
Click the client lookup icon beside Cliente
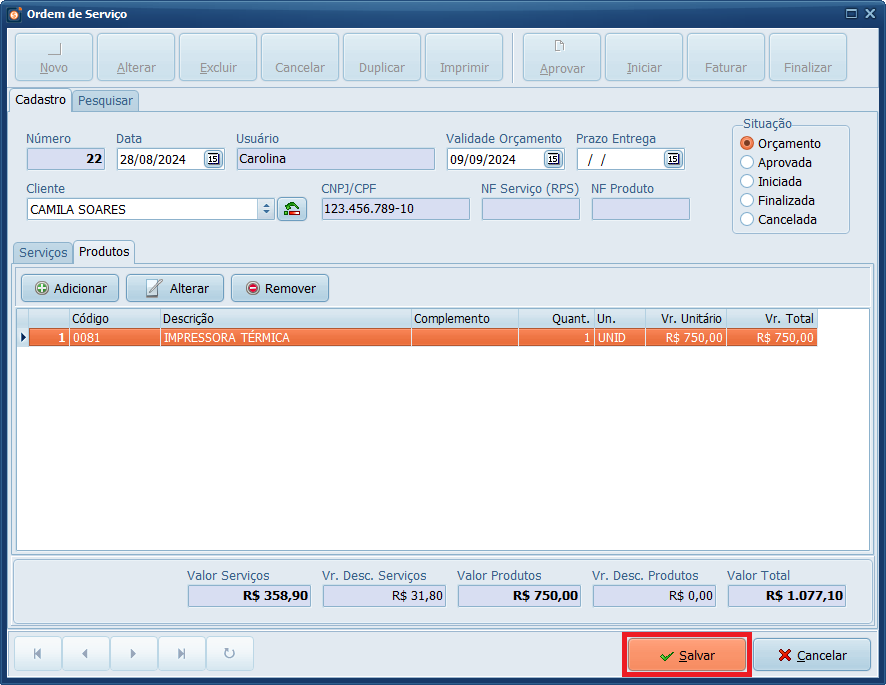coord(292,209)
